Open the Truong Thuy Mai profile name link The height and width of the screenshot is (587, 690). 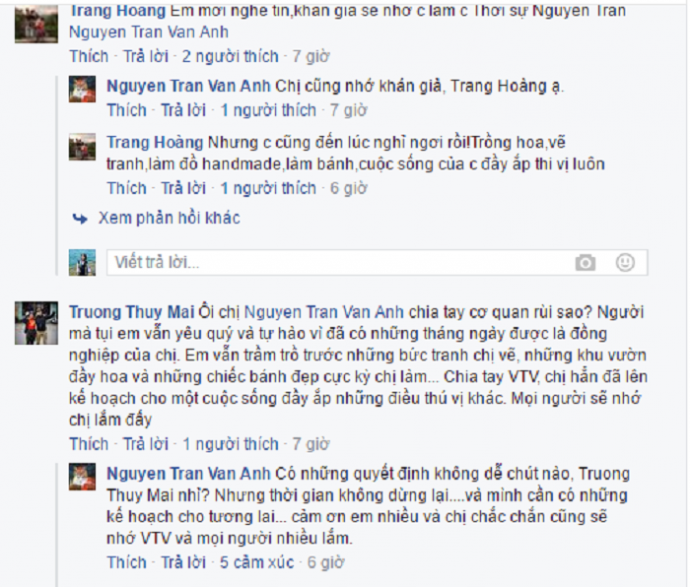(x=132, y=312)
